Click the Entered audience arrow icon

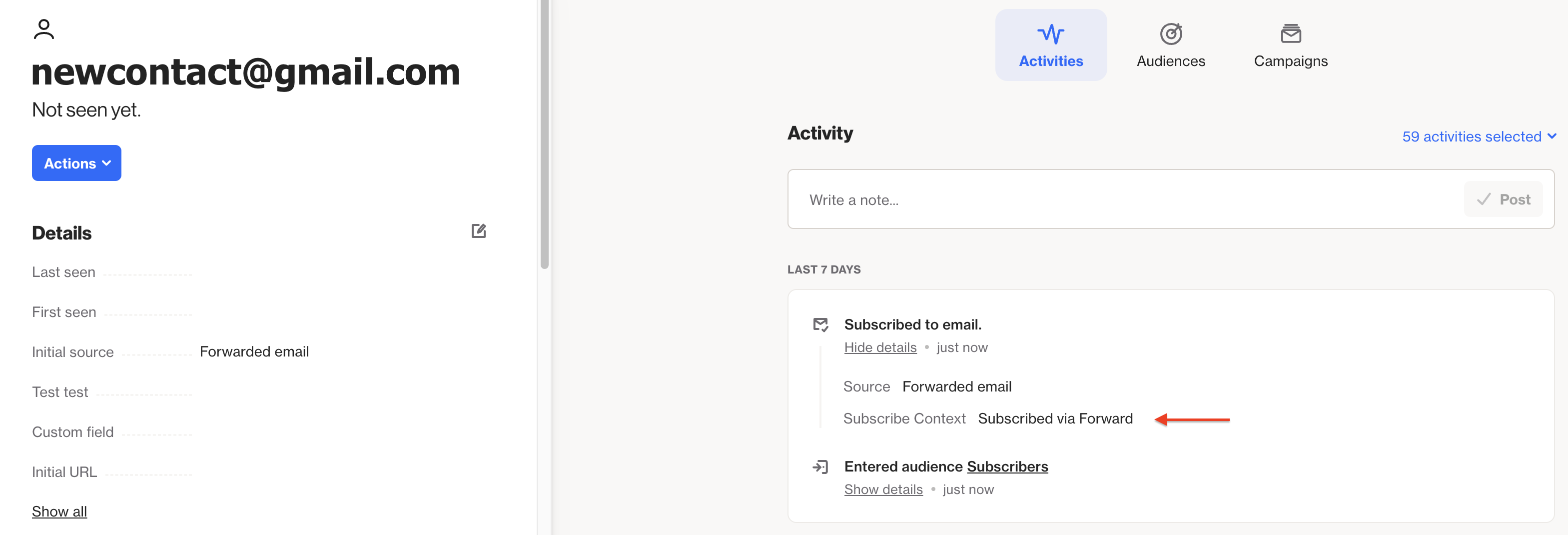(820, 467)
